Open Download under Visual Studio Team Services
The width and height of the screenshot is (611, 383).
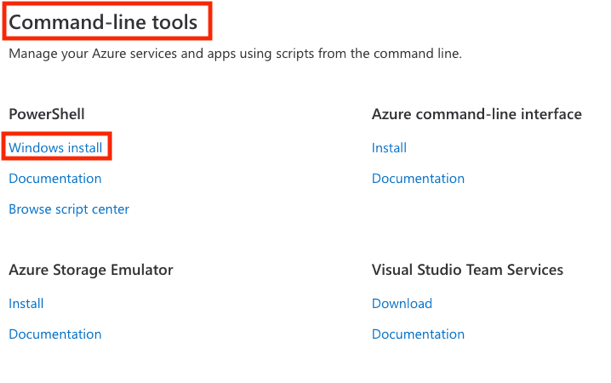coord(402,304)
